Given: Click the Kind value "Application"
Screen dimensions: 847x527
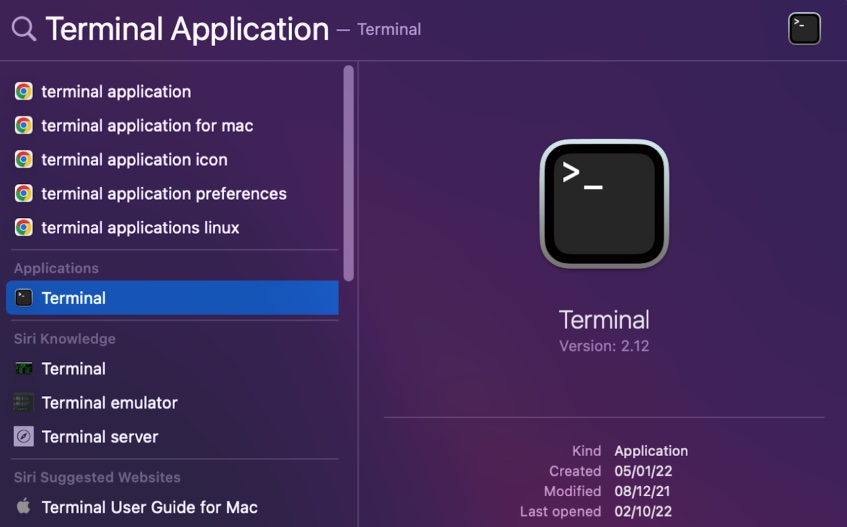Looking at the screenshot, I should pyautogui.click(x=651, y=451).
